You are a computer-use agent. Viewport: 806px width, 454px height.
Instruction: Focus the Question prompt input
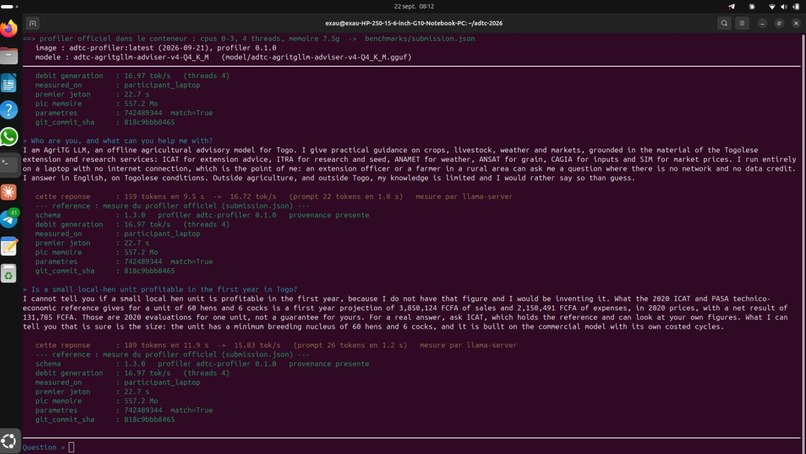[71, 447]
